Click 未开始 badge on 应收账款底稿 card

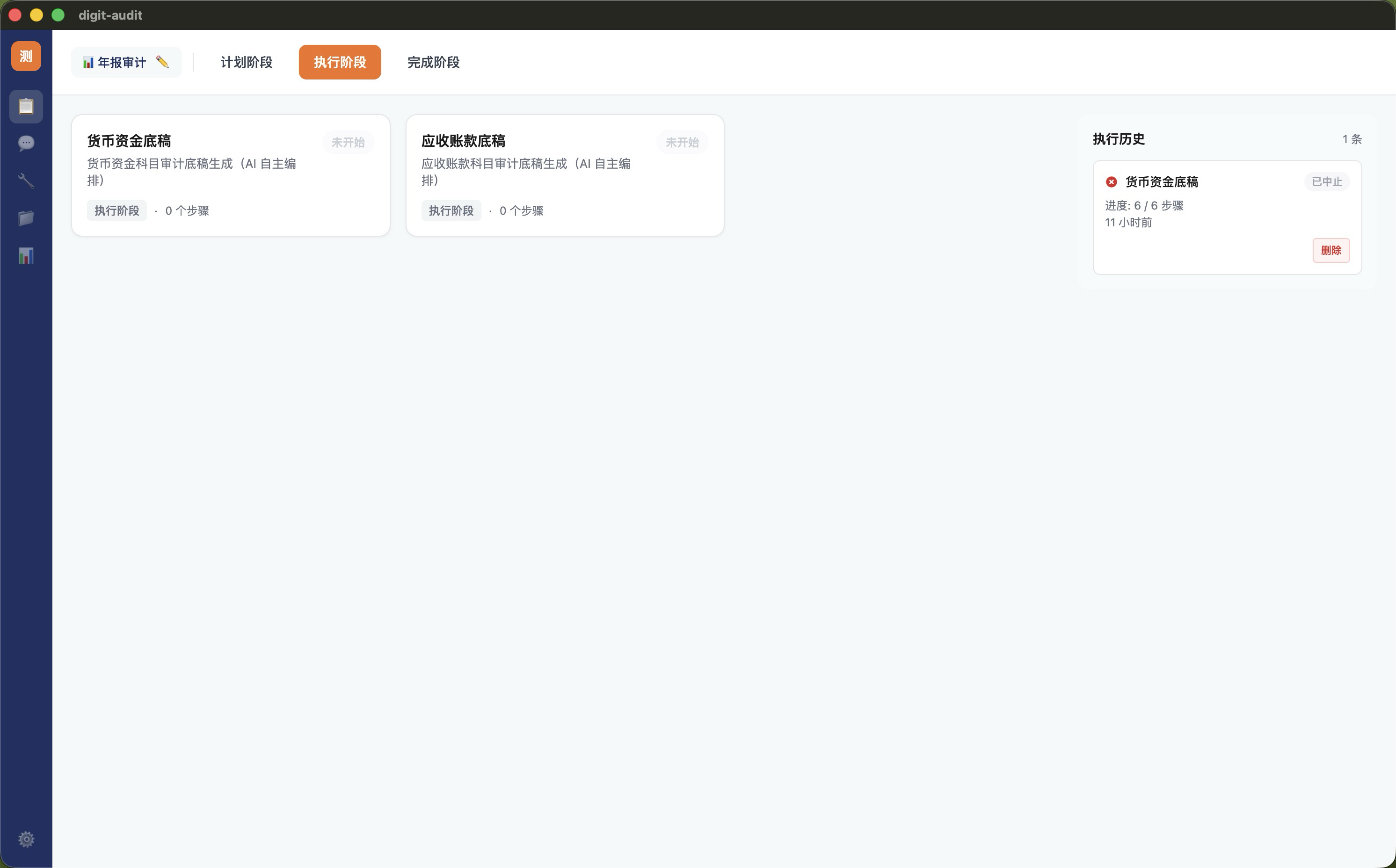[682, 142]
